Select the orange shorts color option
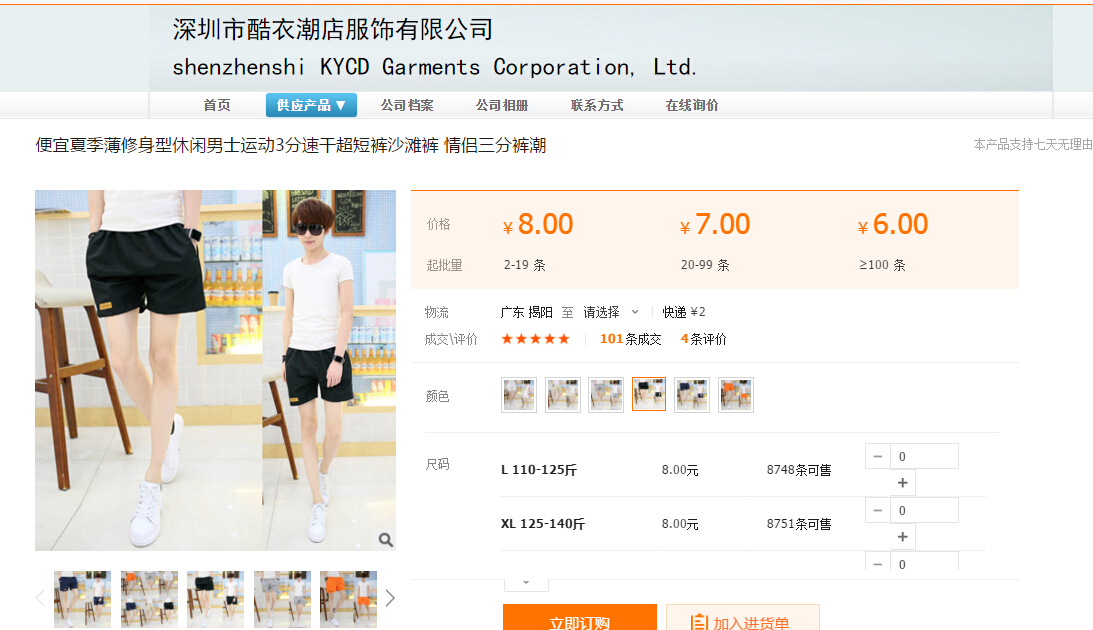1093x630 pixels. (736, 395)
